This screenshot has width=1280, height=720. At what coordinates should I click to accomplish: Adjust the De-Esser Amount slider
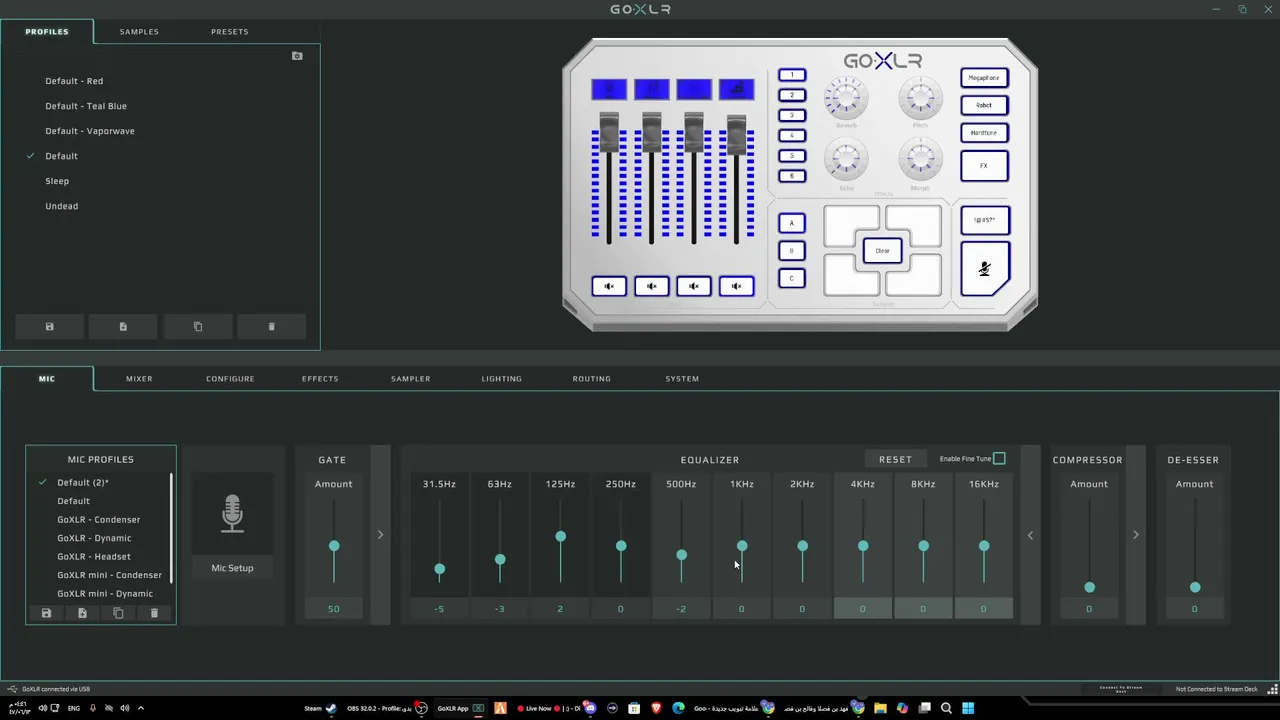pyautogui.click(x=1194, y=587)
